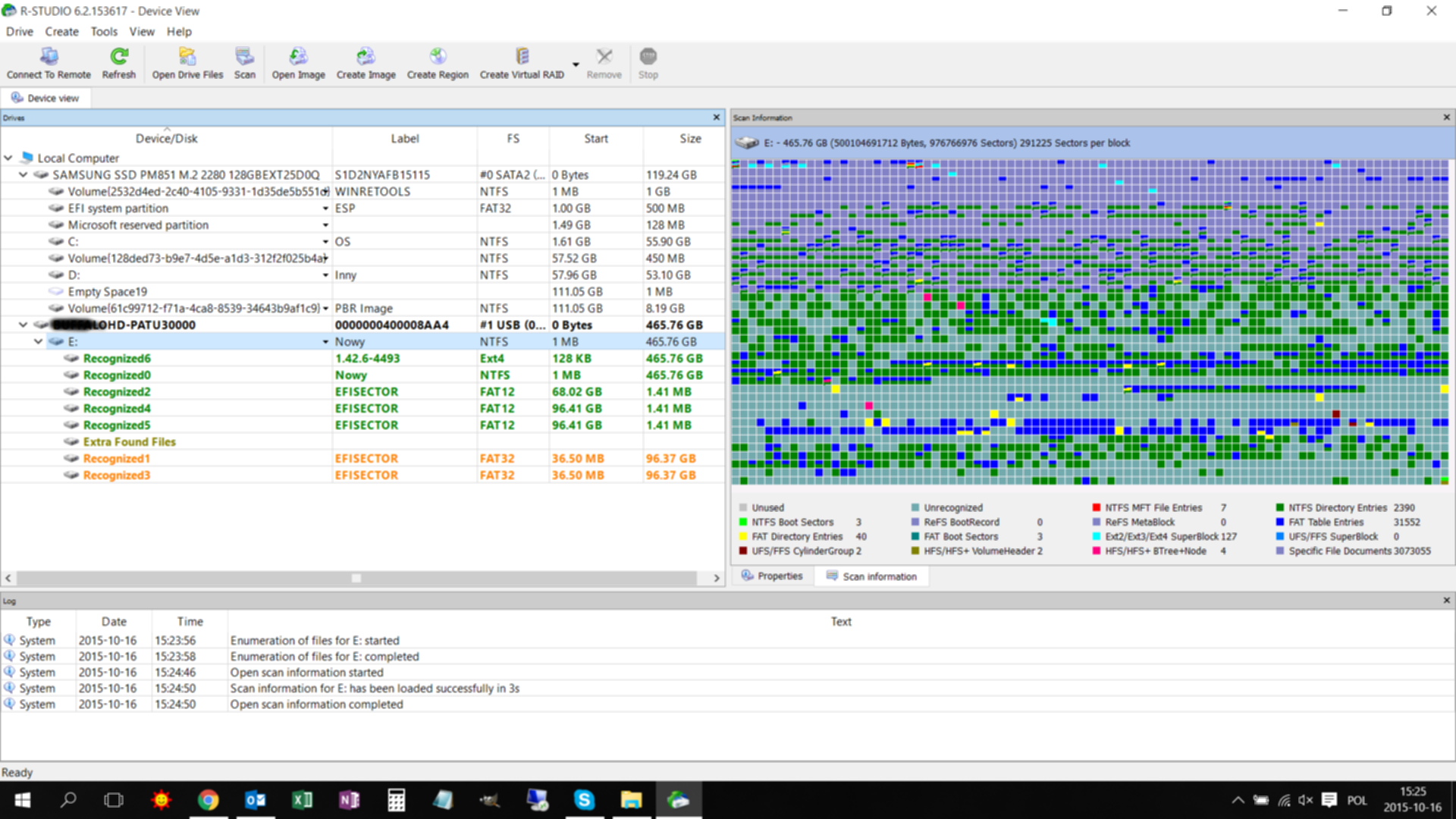Open dropdown arrow on D: row
Image resolution: width=1456 pixels, height=819 pixels.
pos(325,275)
